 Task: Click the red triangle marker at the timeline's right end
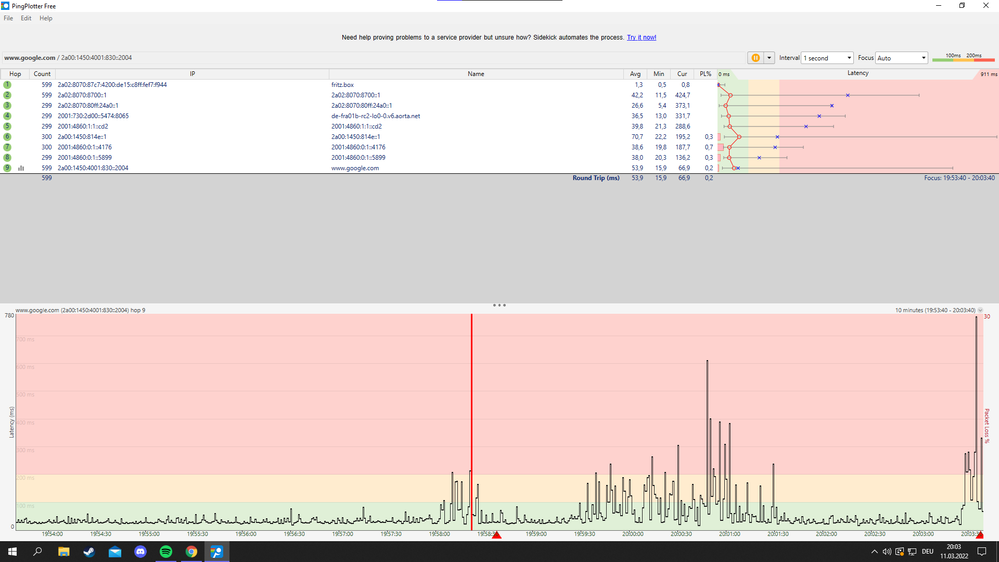980,535
